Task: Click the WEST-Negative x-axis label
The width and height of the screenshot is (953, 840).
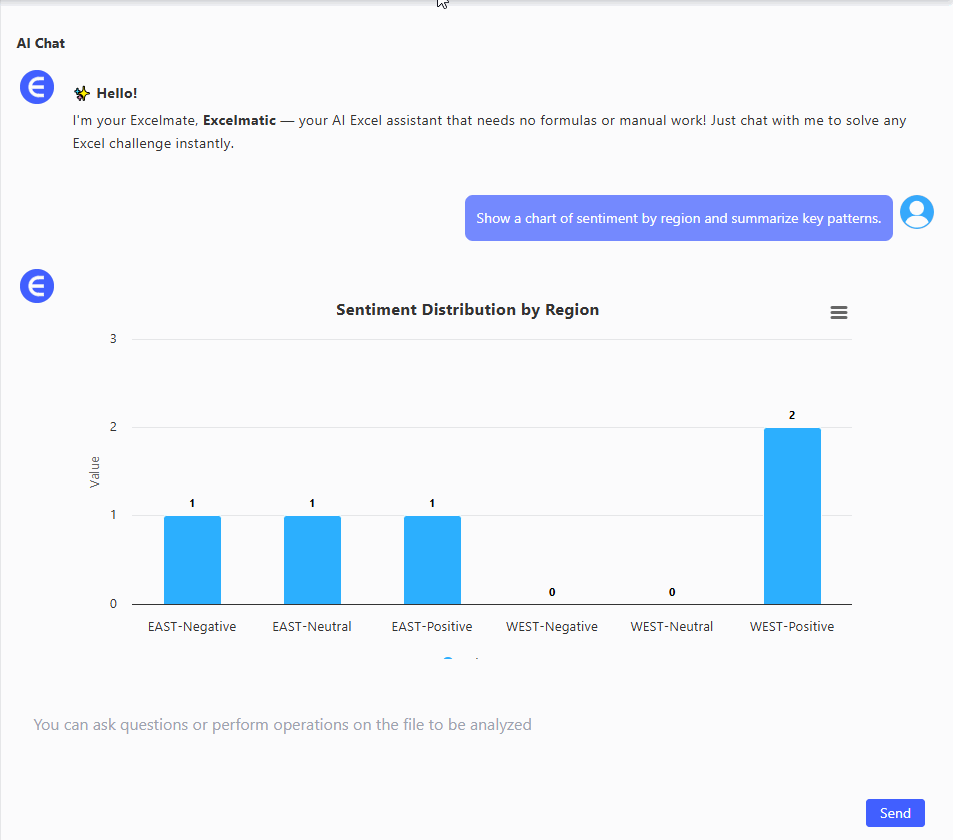Action: (552, 627)
